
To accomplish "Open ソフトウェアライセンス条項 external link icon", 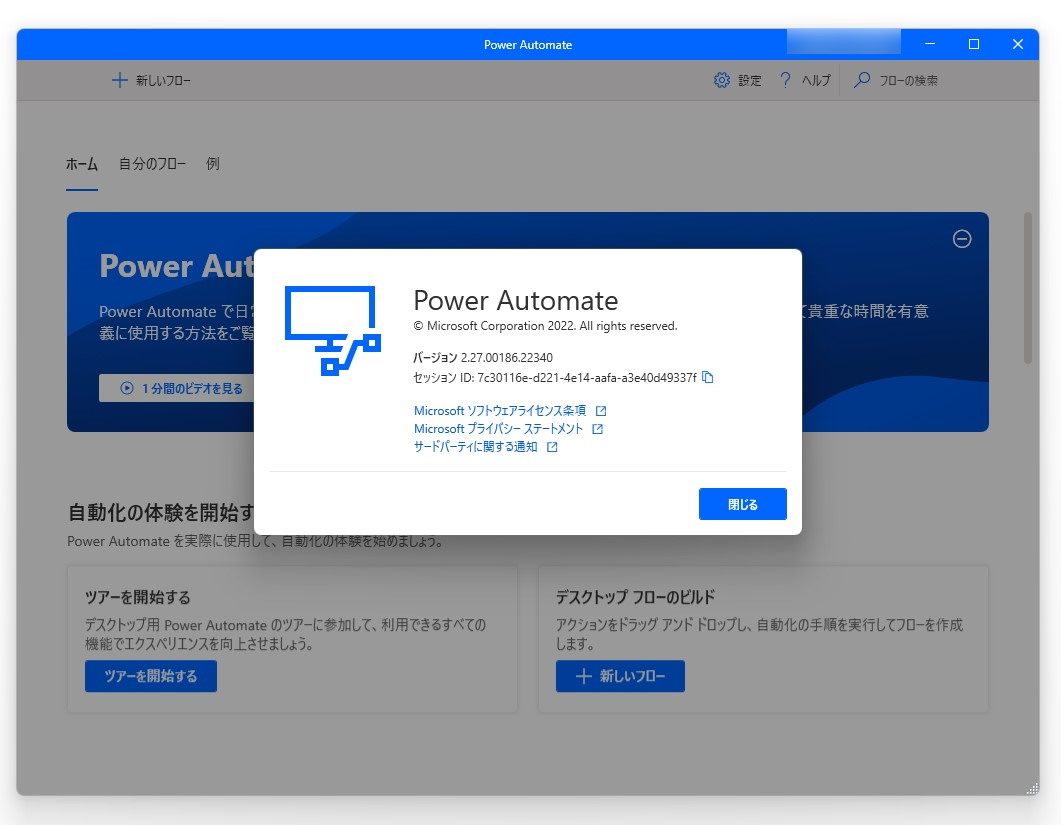I will [602, 410].
